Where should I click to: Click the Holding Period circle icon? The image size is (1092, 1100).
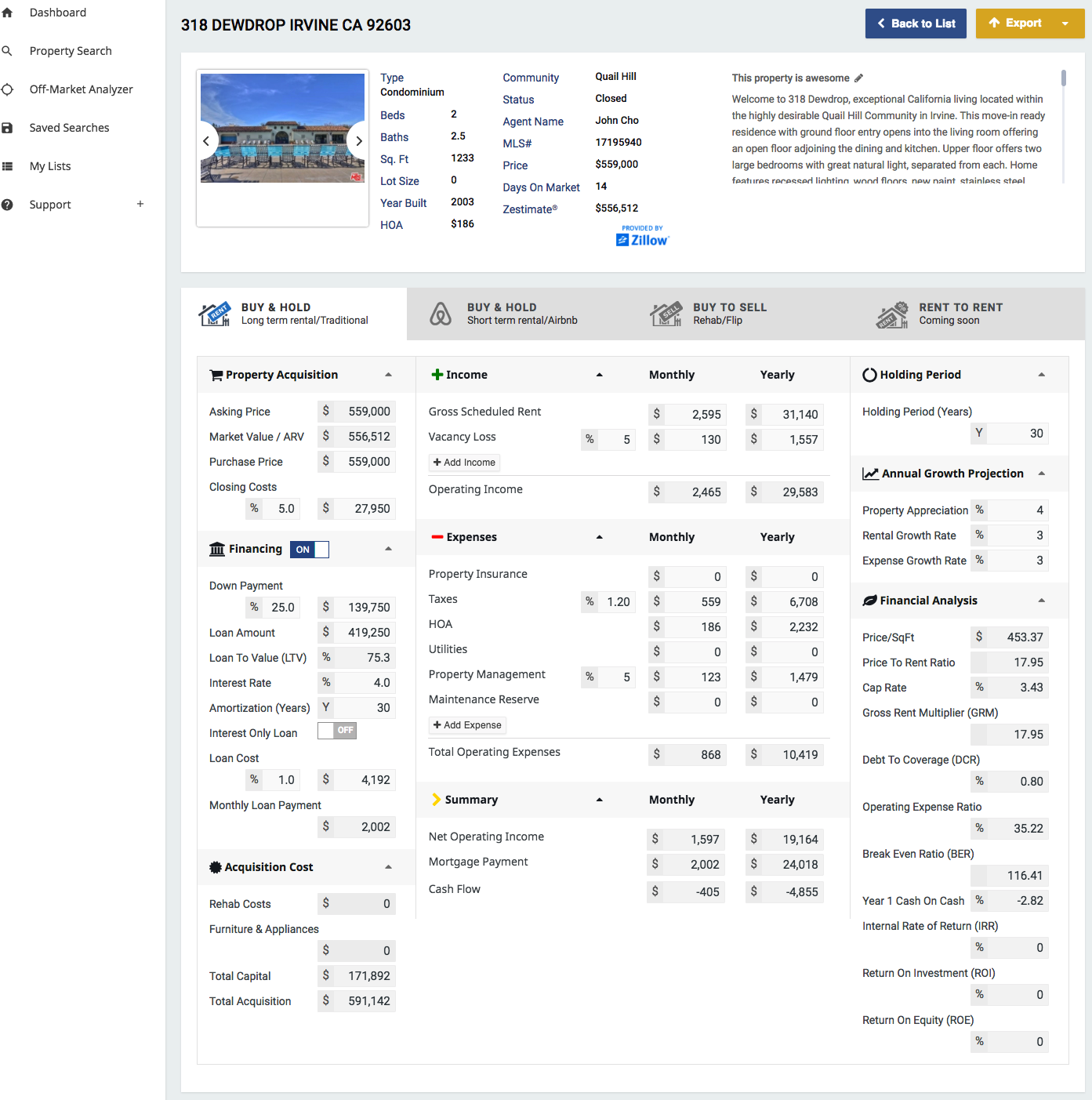click(869, 375)
